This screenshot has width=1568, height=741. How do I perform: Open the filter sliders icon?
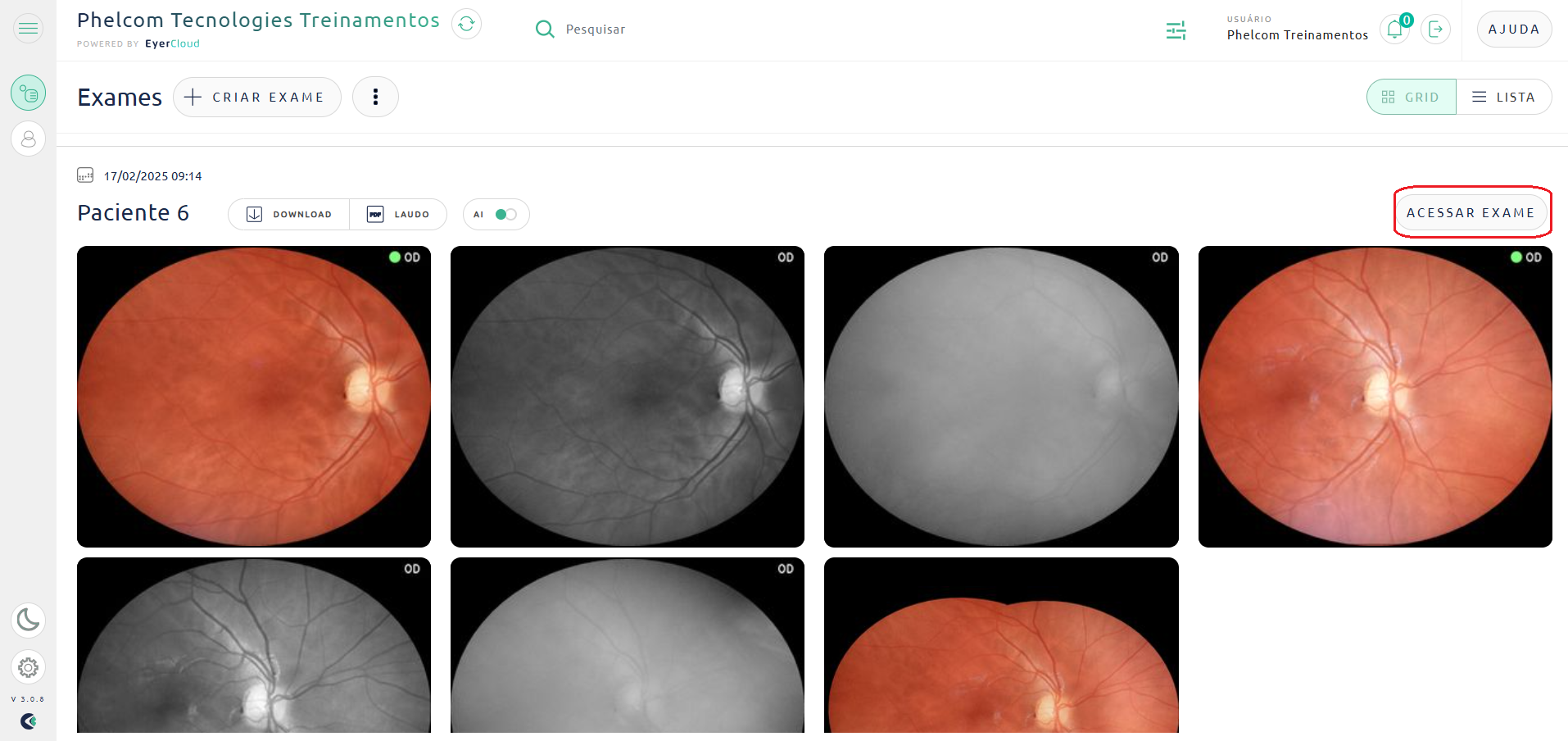click(1176, 30)
